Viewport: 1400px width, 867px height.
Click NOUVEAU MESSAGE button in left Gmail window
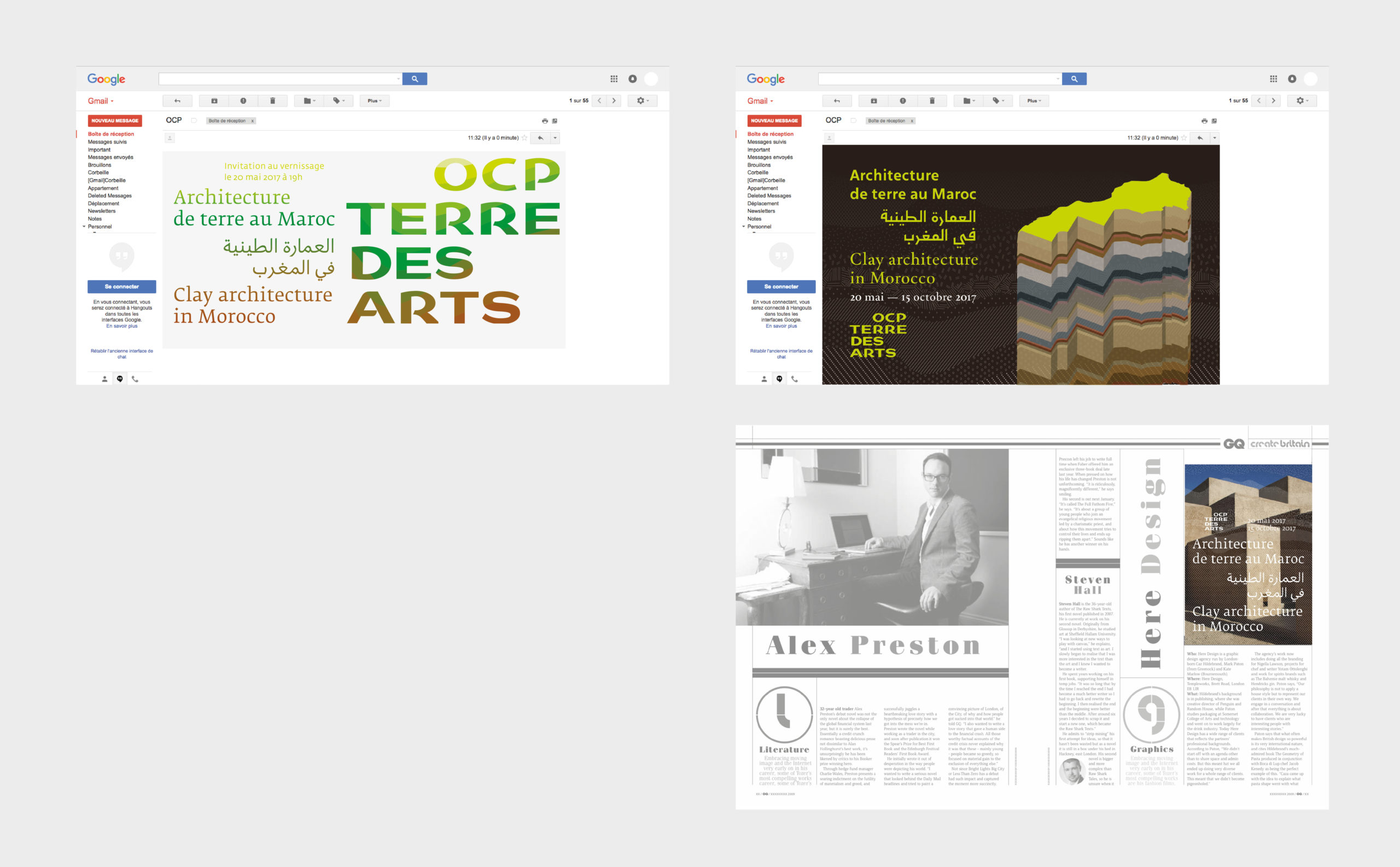(115, 120)
